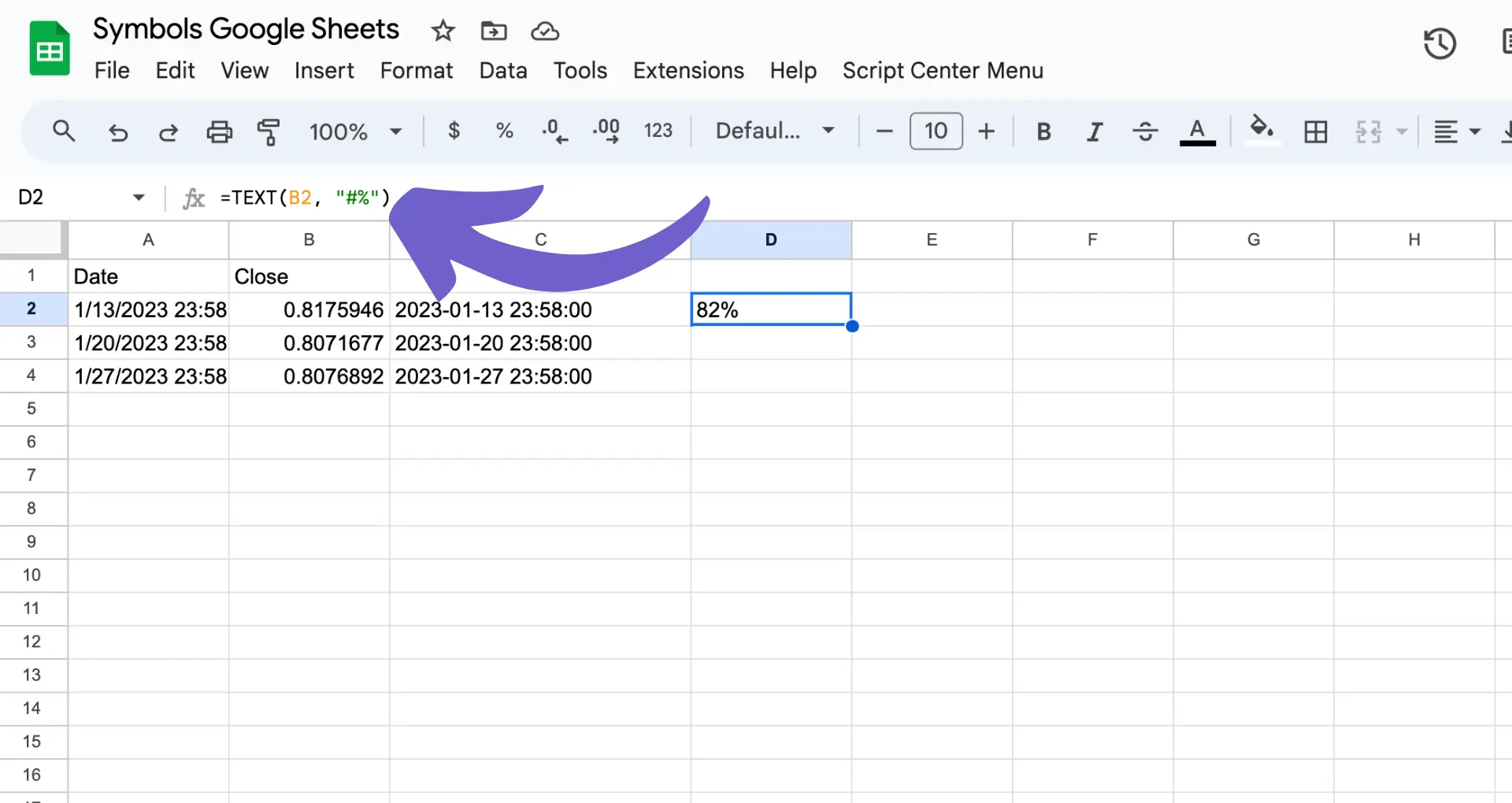The height and width of the screenshot is (803, 1512).
Task: Print the spreadsheet
Action: (x=219, y=131)
